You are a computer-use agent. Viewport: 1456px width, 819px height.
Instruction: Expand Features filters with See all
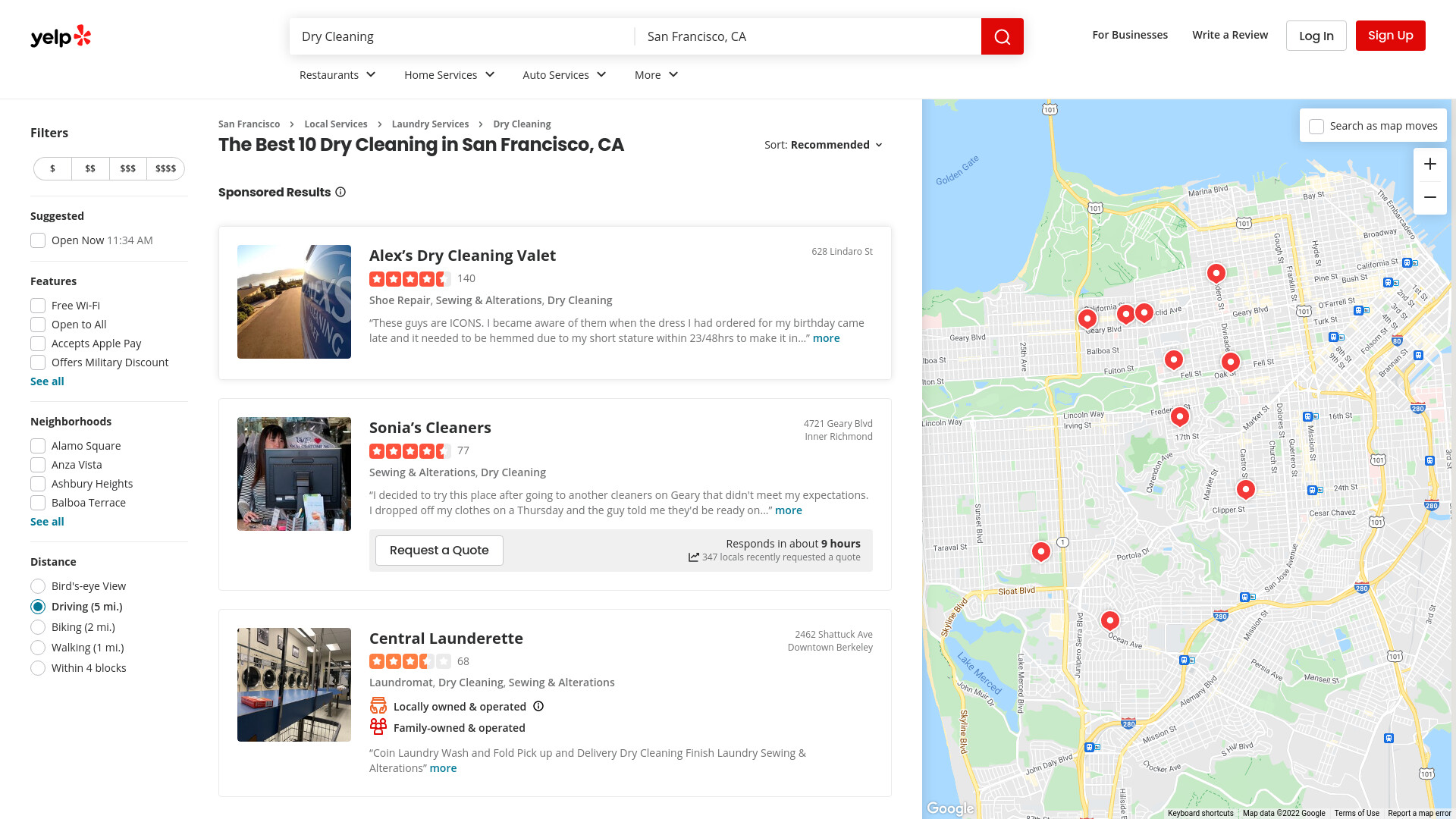tap(47, 381)
